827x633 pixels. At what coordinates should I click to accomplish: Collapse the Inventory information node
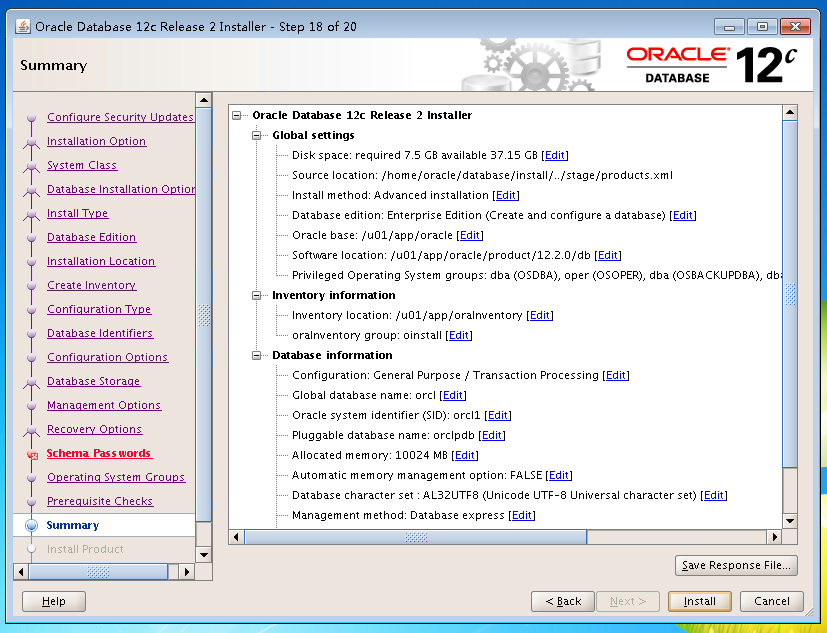[257, 295]
